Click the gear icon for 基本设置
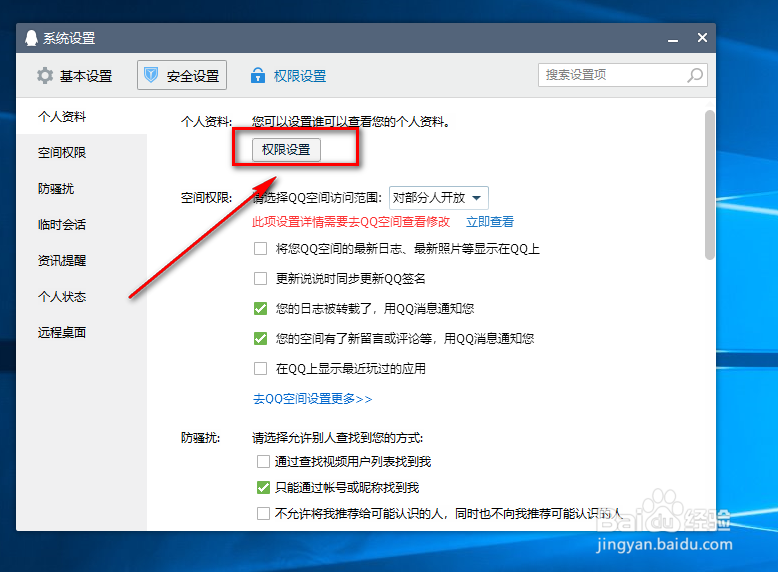This screenshot has width=778, height=572. point(45,76)
